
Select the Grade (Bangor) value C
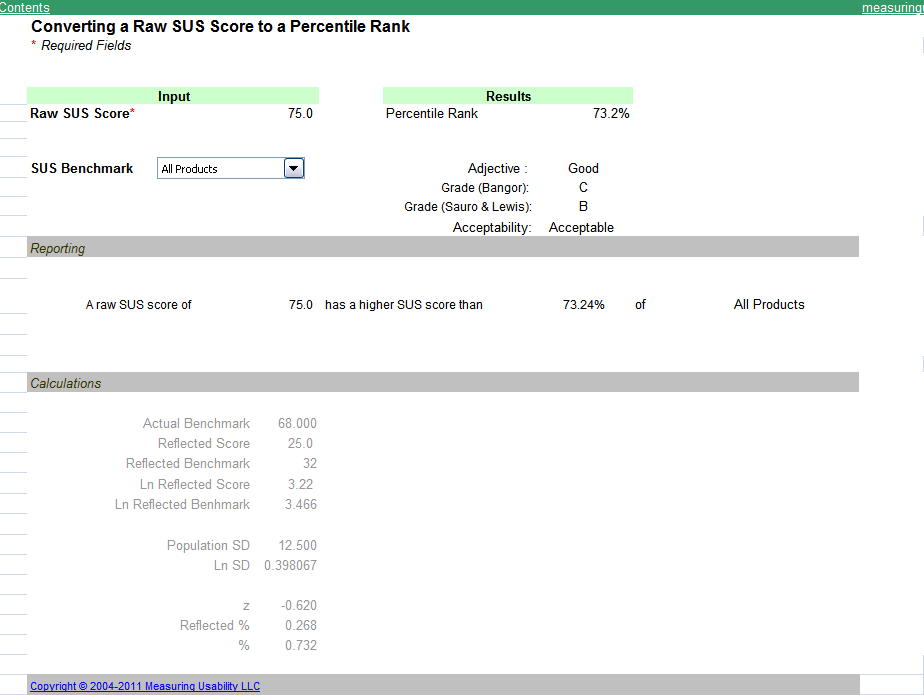tap(583, 187)
